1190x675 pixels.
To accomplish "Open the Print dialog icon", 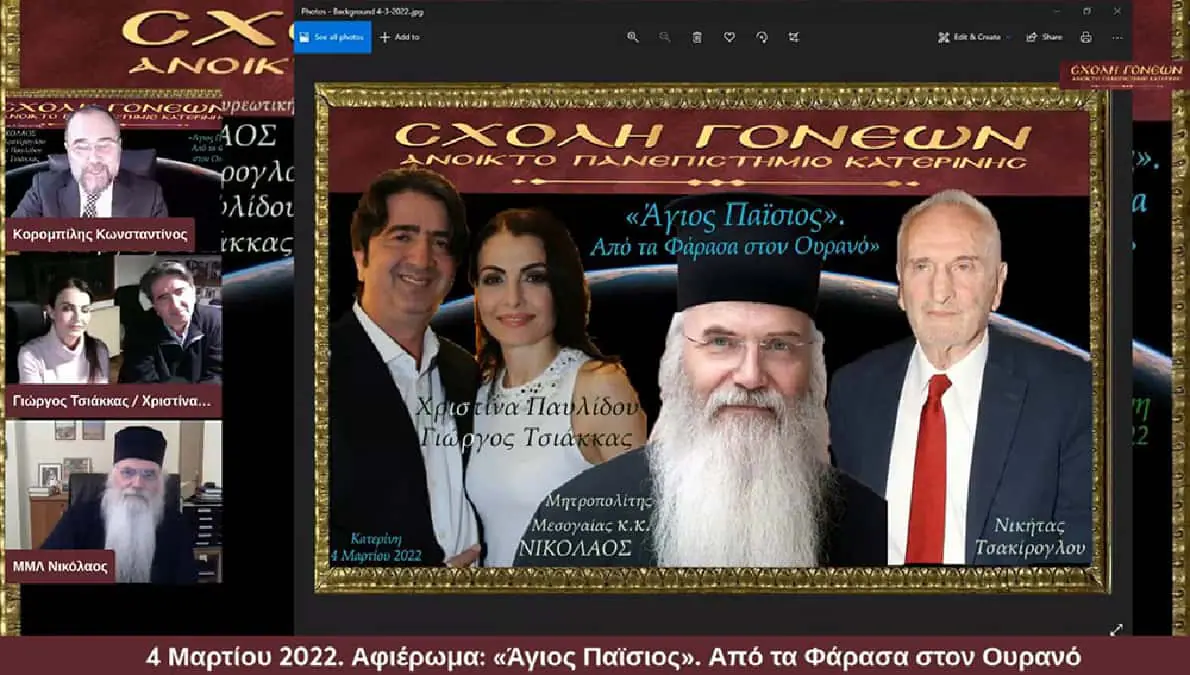I will coord(1086,37).
